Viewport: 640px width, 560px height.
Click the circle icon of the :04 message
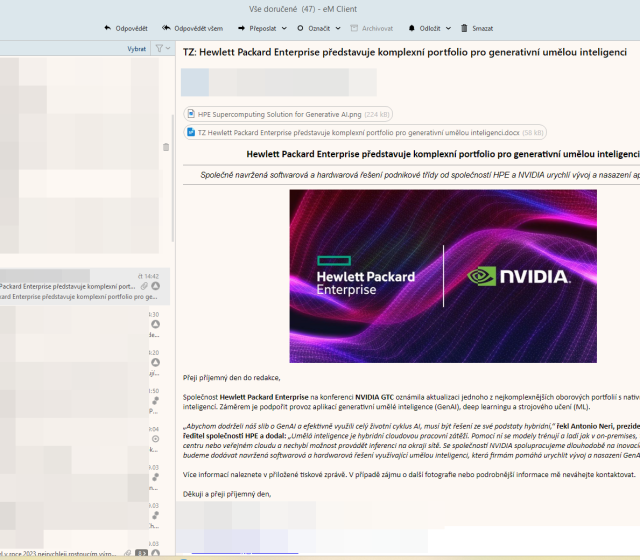[156, 439]
